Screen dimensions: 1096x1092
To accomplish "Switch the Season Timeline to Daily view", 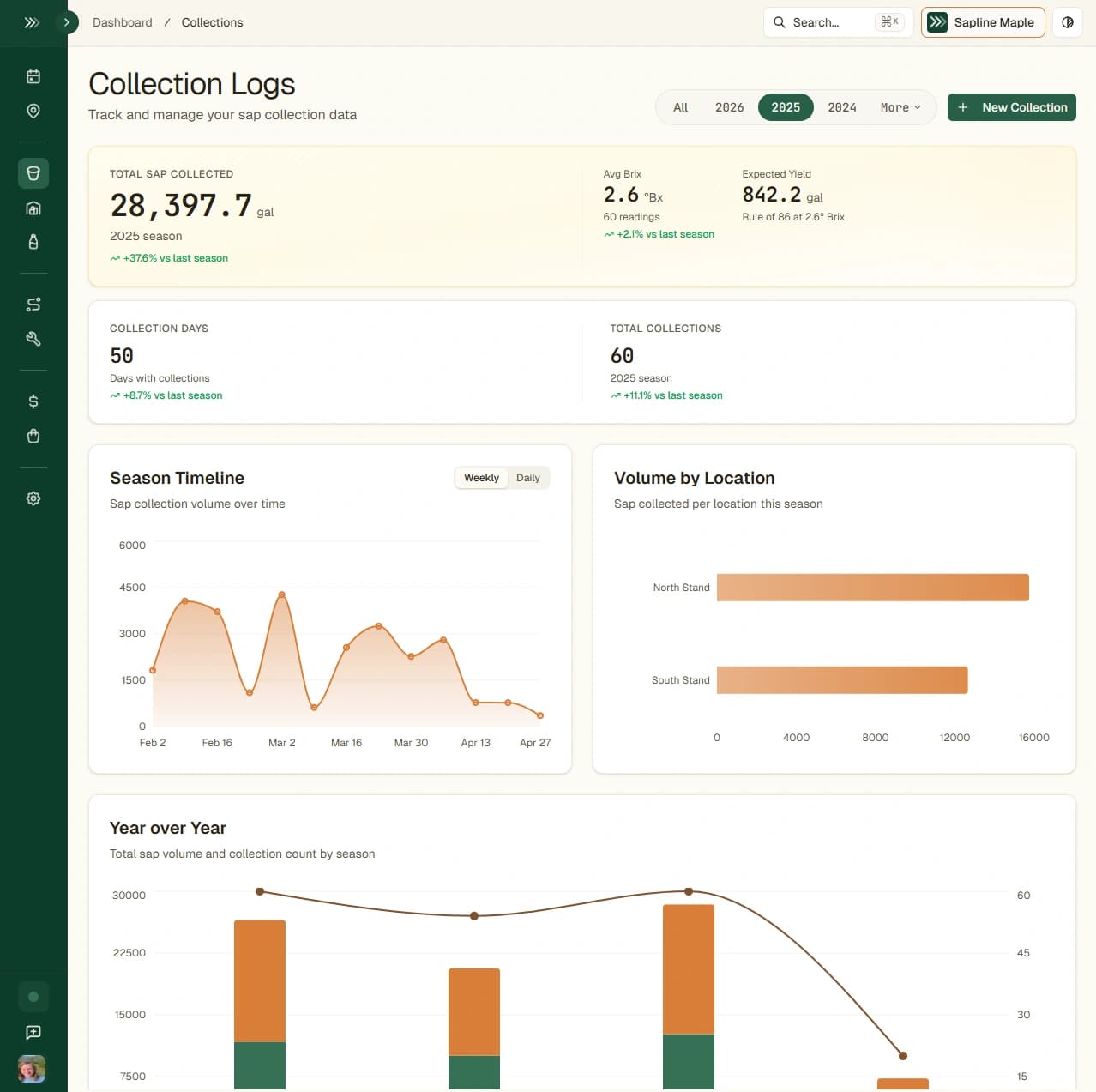I will [528, 478].
